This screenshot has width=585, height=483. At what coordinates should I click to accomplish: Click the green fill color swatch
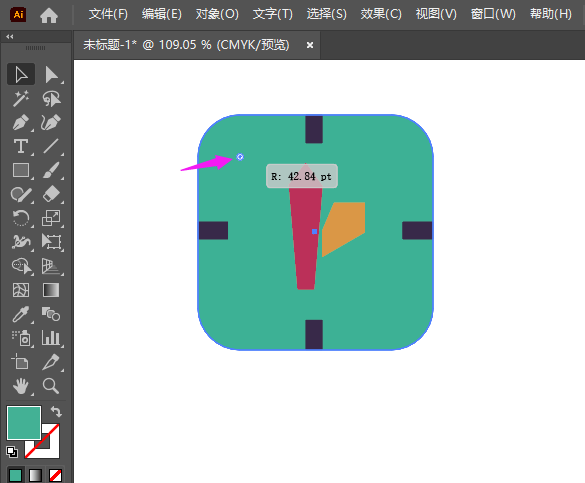click(x=24, y=423)
